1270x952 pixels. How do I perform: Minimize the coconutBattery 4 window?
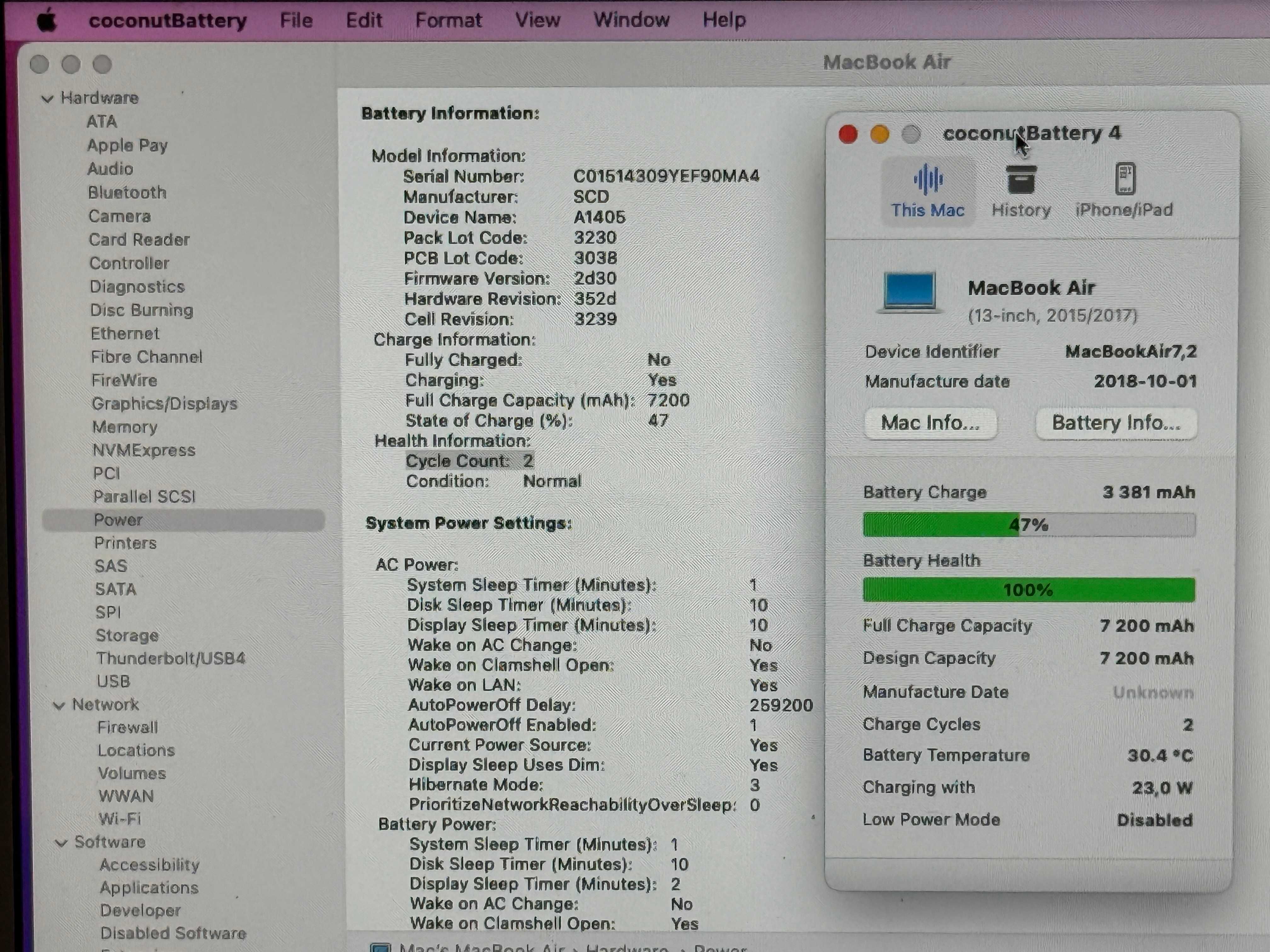coord(880,134)
